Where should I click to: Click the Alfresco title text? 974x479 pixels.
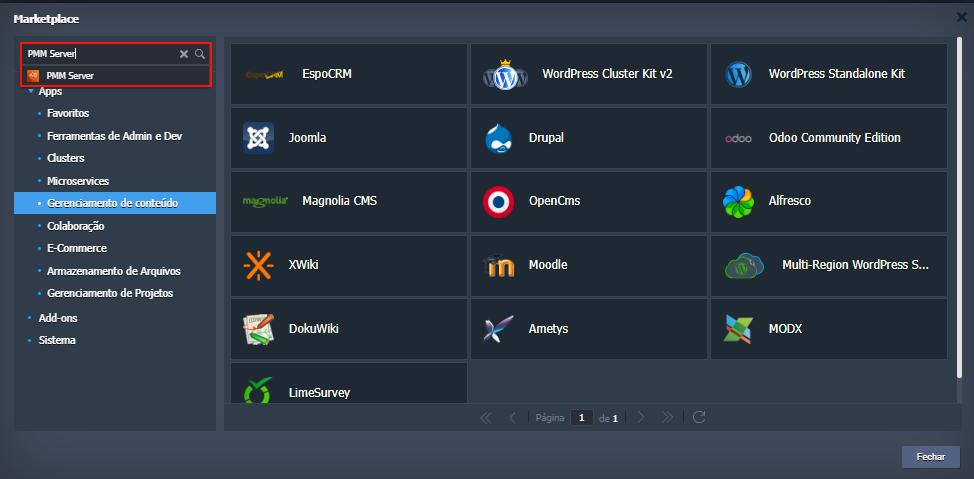point(790,201)
